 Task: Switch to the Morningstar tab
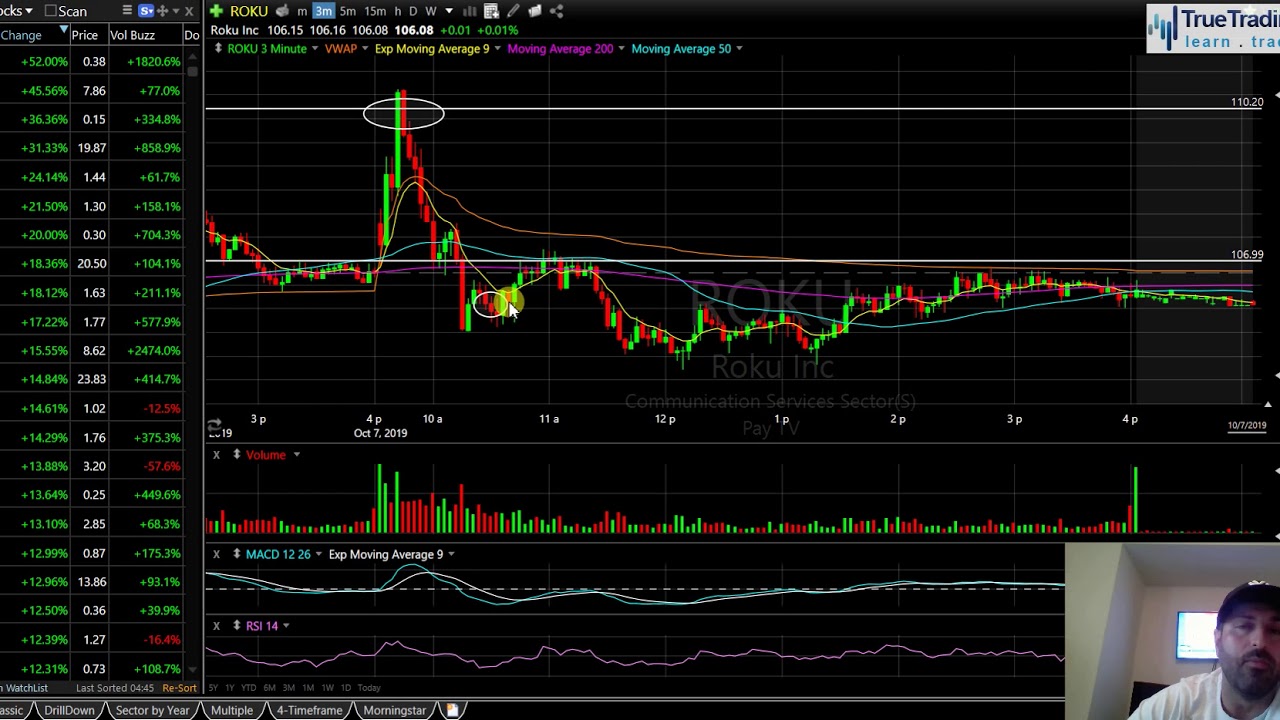pyautogui.click(x=394, y=710)
